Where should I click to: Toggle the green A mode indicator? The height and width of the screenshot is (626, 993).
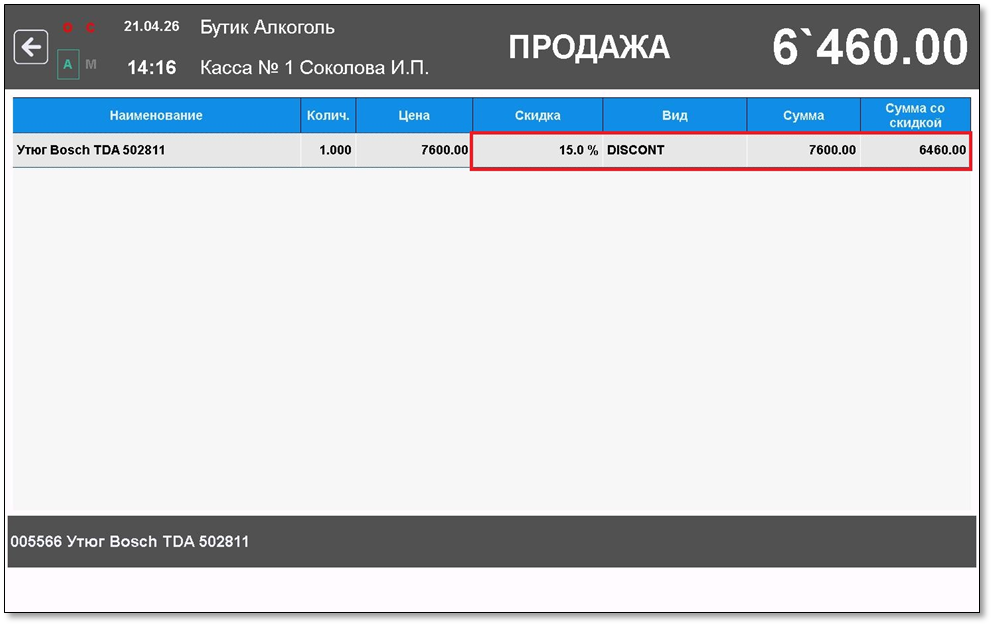[68, 65]
